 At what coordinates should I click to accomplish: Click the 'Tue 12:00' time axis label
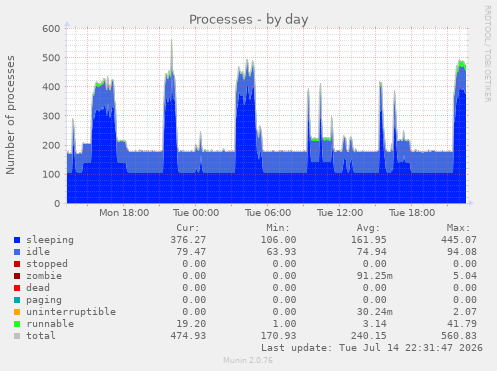340,213
